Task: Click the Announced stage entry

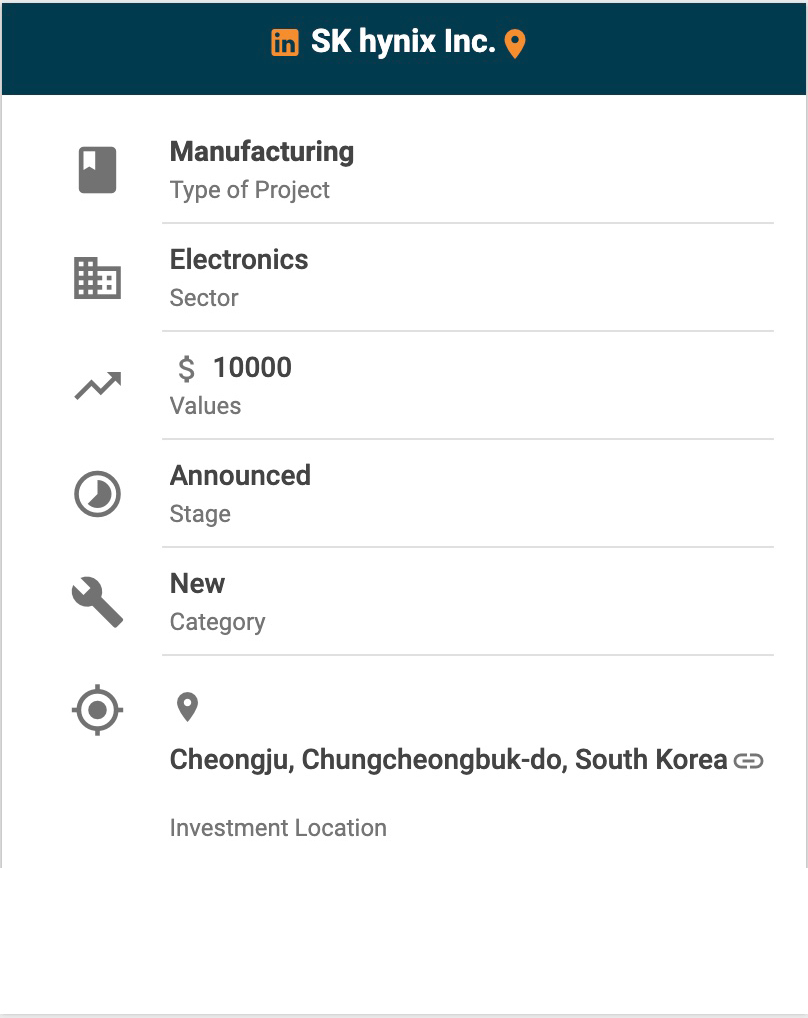Action: (x=240, y=476)
